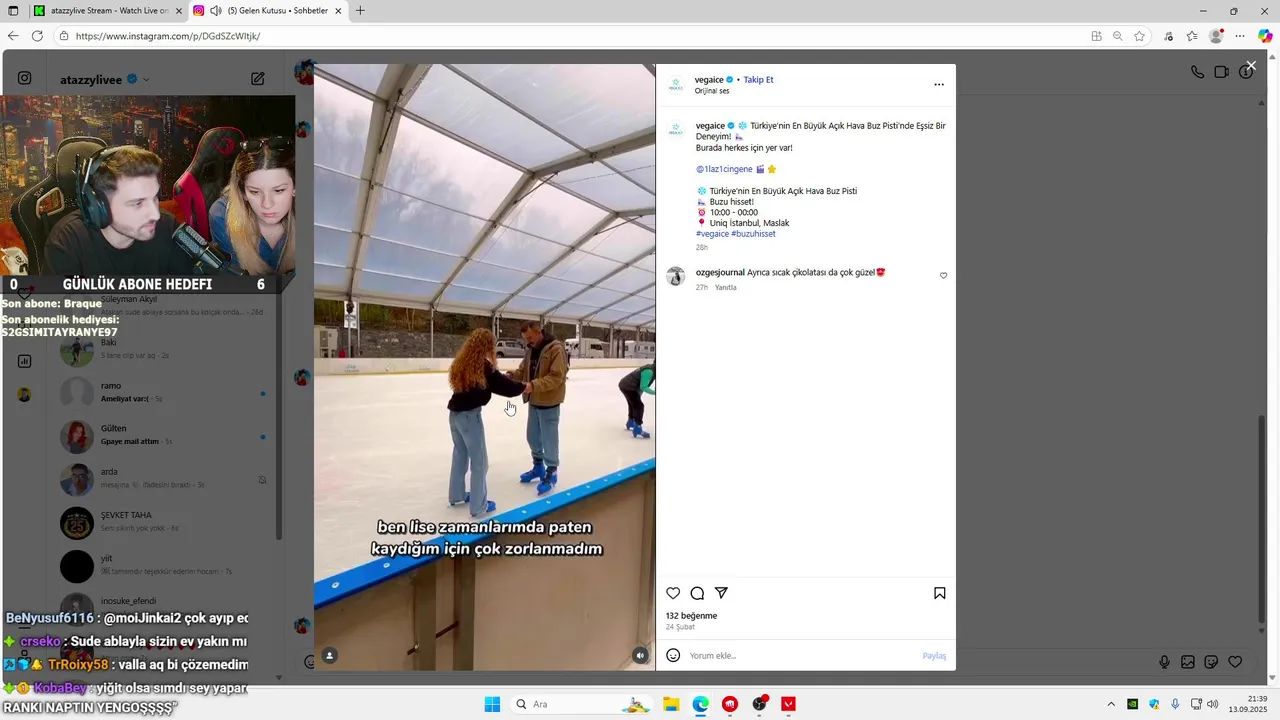
Task: Open the @1laz1cingene mention
Action: click(724, 169)
